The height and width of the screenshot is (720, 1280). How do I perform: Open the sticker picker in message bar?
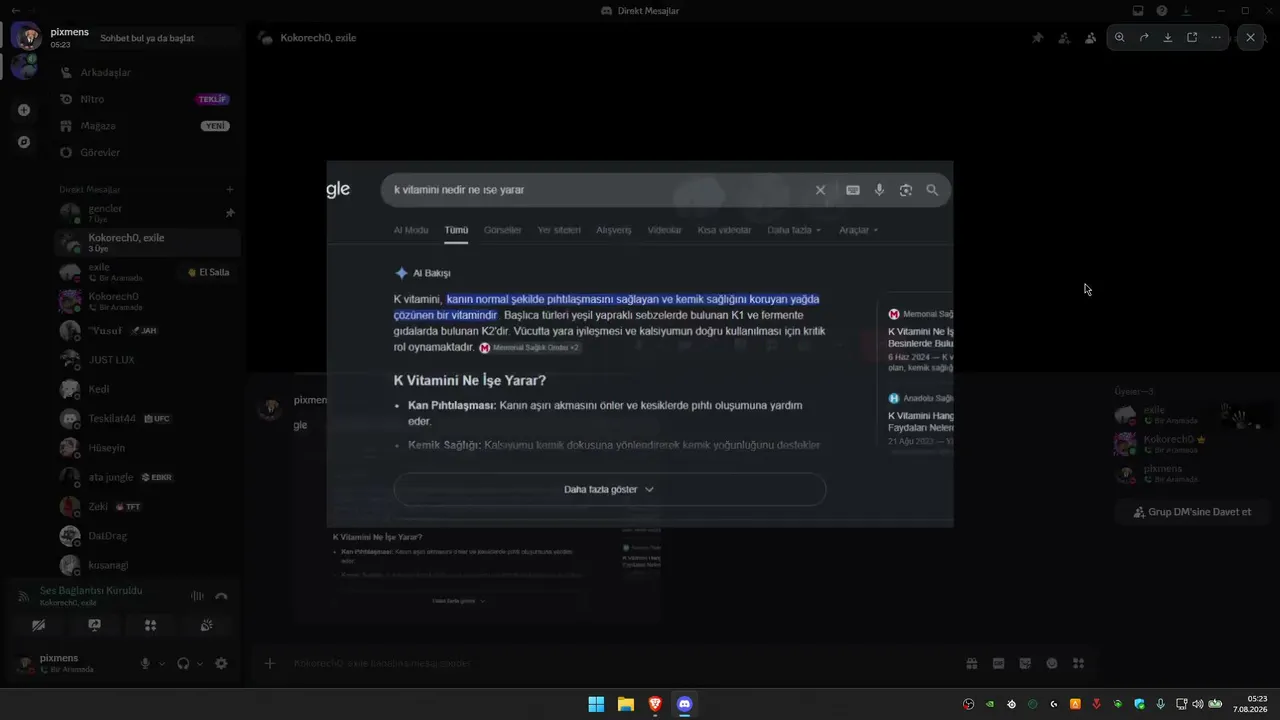1025,663
